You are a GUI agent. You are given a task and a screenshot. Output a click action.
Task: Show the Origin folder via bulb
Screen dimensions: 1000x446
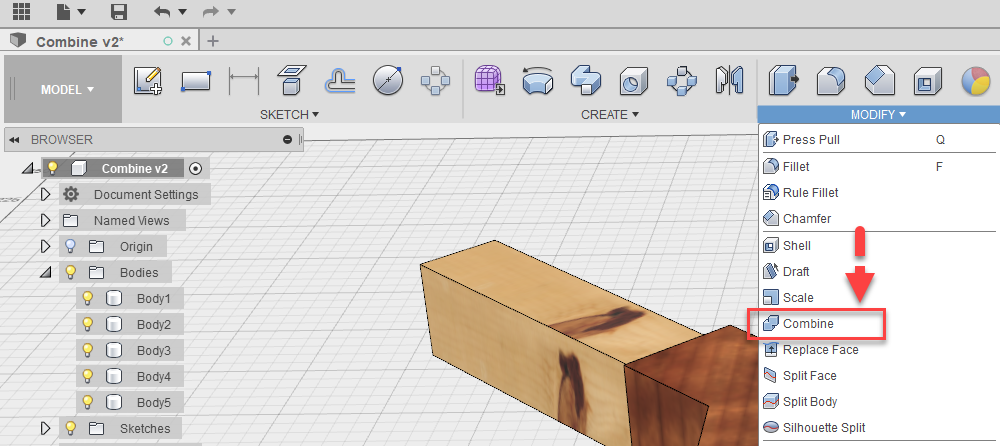71,246
